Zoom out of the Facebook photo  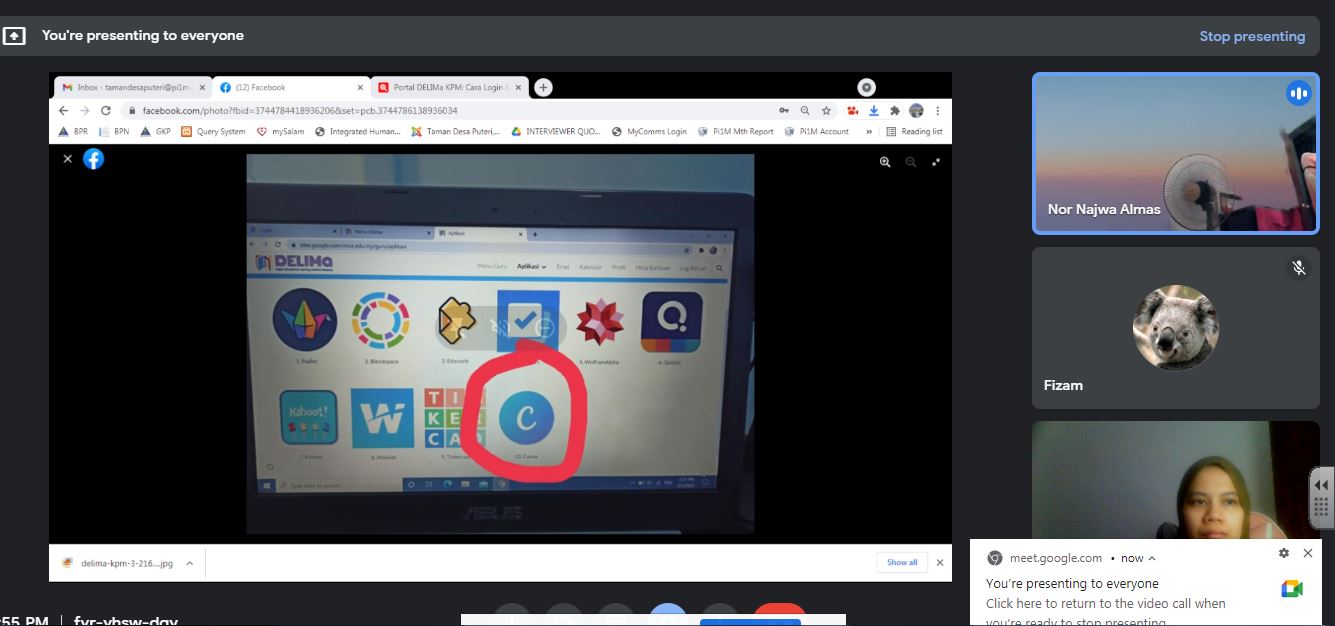[910, 161]
